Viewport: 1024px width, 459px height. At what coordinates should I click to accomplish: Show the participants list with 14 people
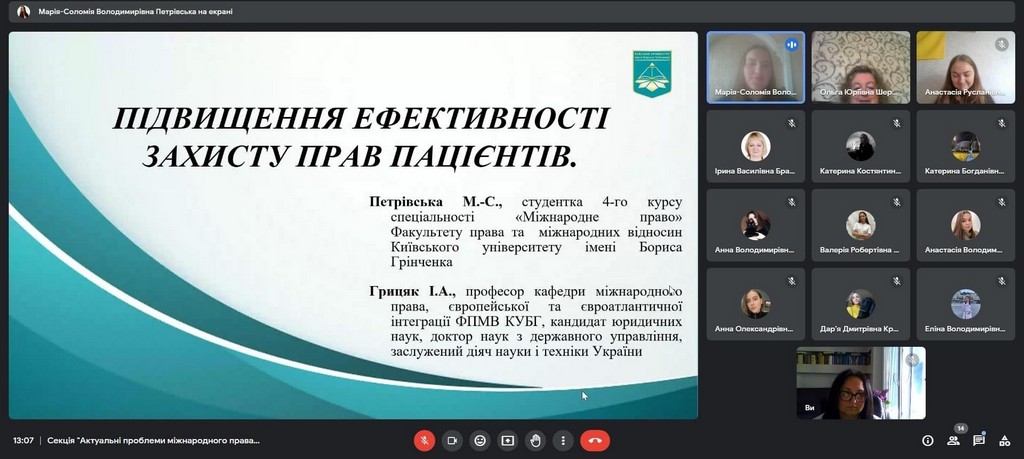tap(954, 440)
